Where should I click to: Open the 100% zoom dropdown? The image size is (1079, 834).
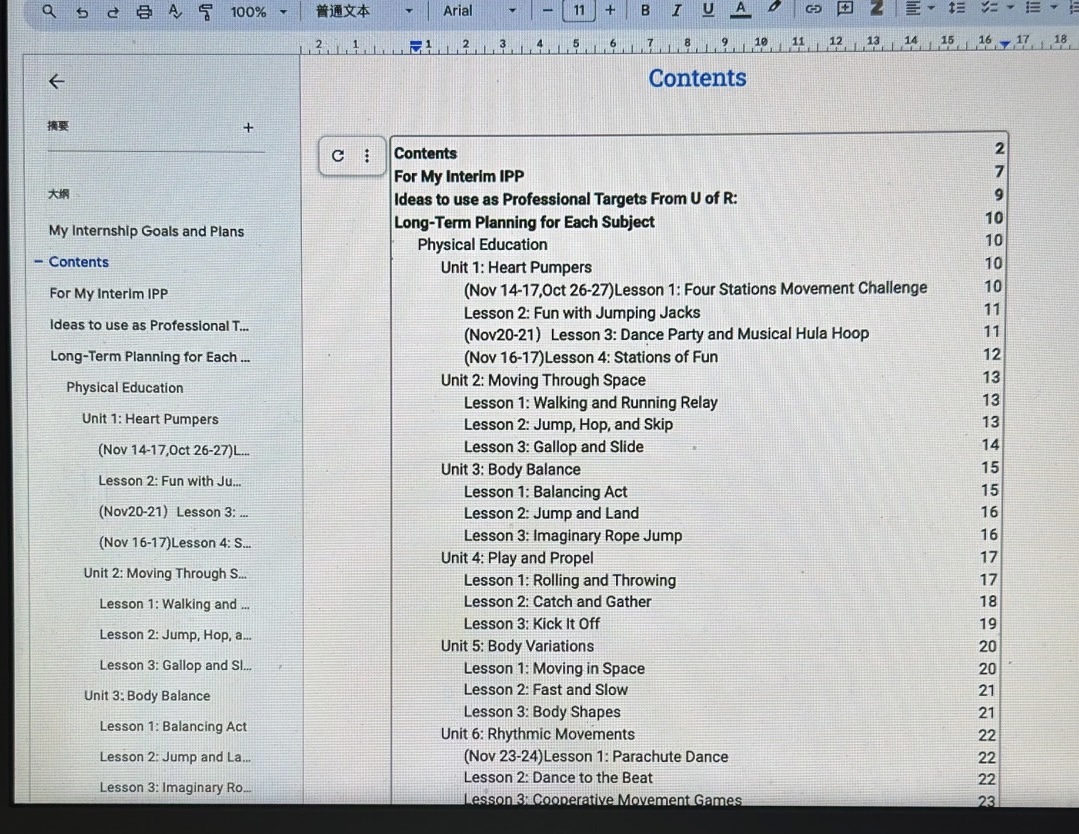pyautogui.click(x=258, y=11)
